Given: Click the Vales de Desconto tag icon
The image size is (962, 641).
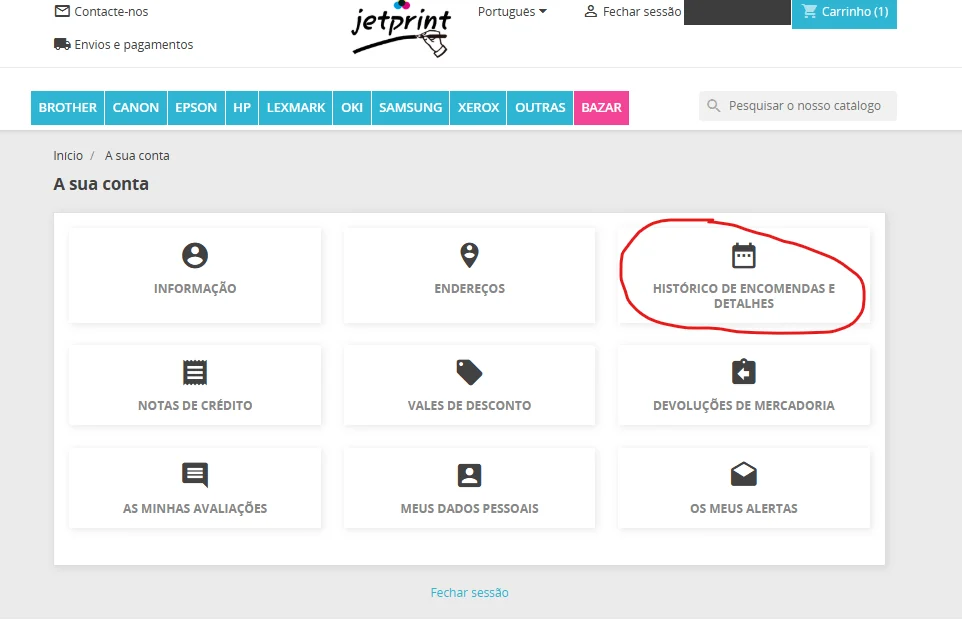Looking at the screenshot, I should pos(469,372).
